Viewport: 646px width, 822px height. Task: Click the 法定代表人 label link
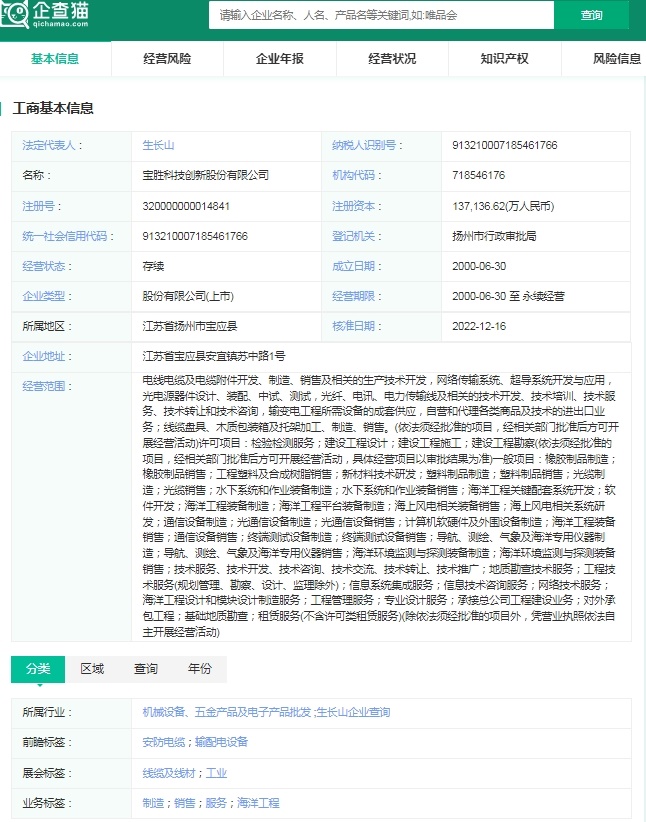coord(49,145)
